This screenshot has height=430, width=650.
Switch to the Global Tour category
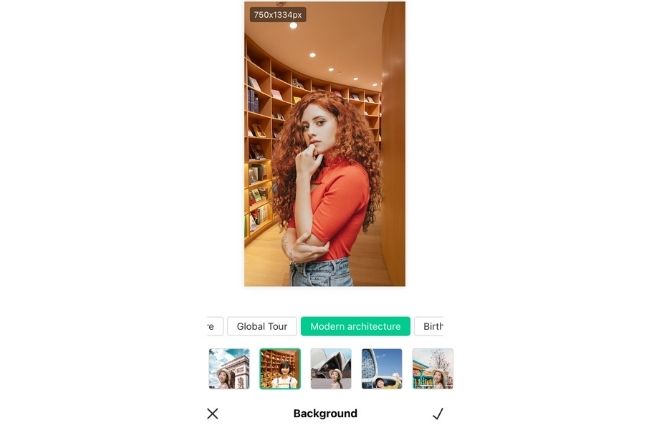pyautogui.click(x=262, y=326)
